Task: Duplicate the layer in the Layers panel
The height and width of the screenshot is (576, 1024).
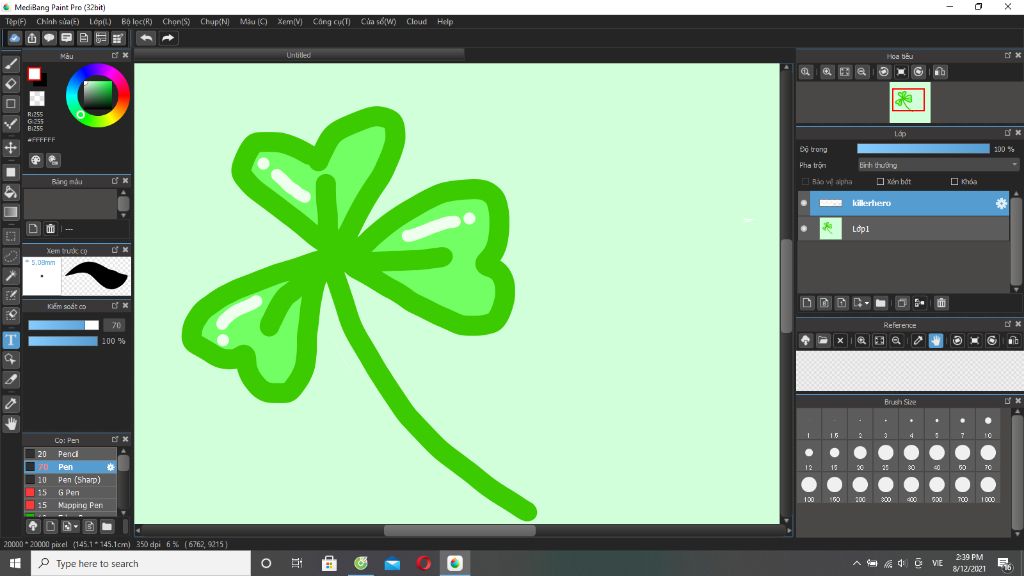Action: [902, 303]
